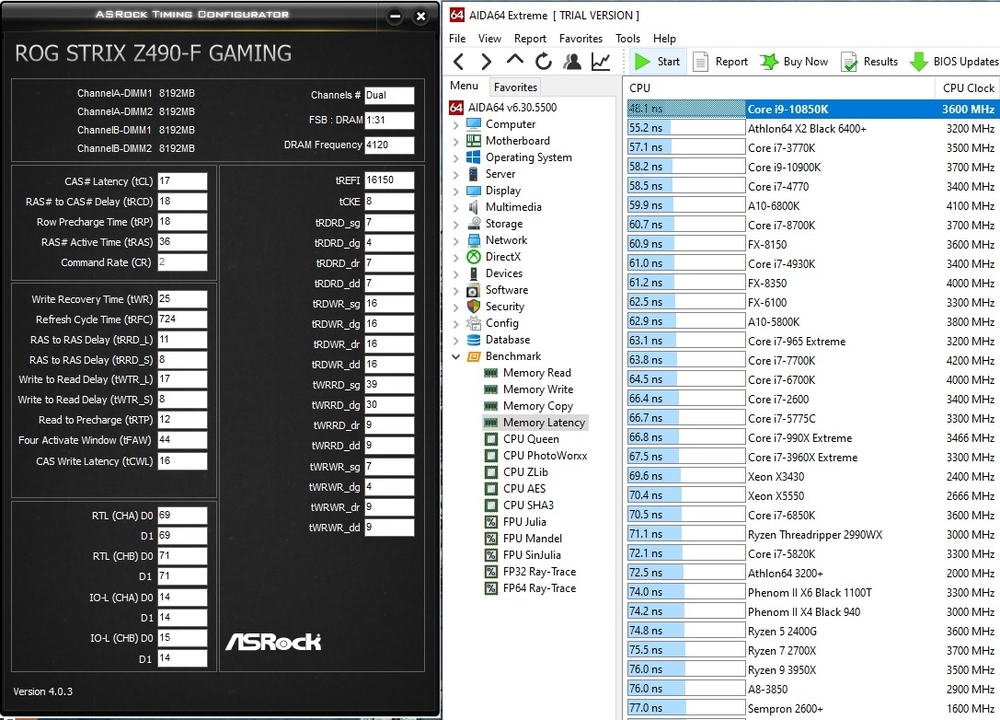Click the CPU column header
The height and width of the screenshot is (720, 1000).
coord(779,88)
